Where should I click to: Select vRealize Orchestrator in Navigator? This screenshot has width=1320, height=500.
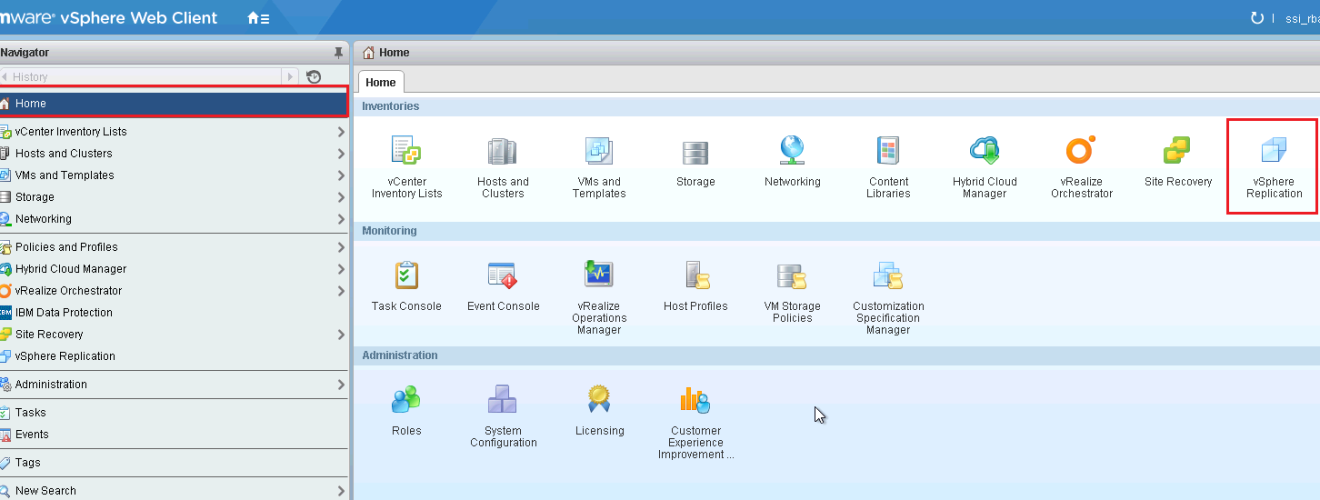[x=174, y=291]
